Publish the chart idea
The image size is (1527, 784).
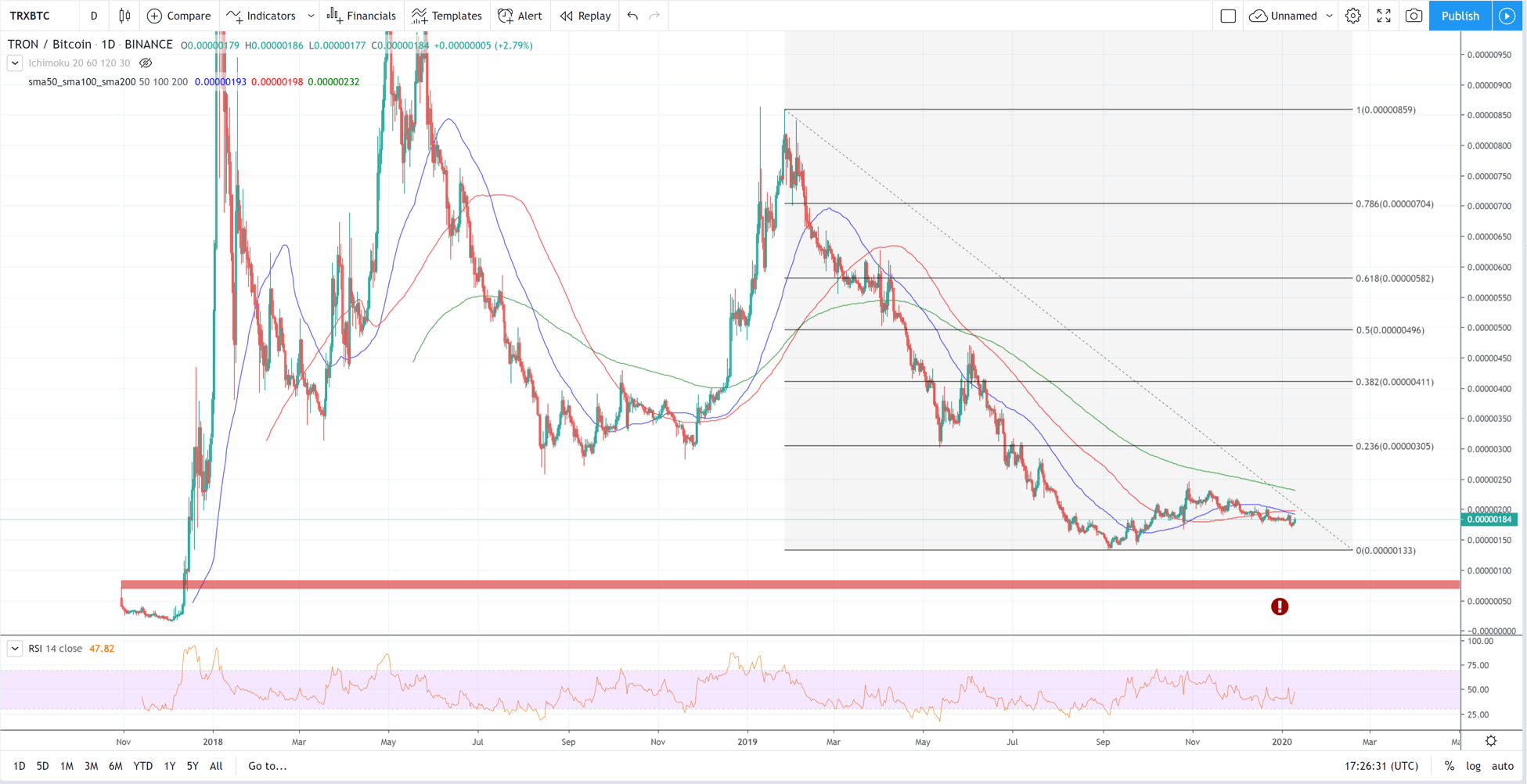tap(1460, 16)
